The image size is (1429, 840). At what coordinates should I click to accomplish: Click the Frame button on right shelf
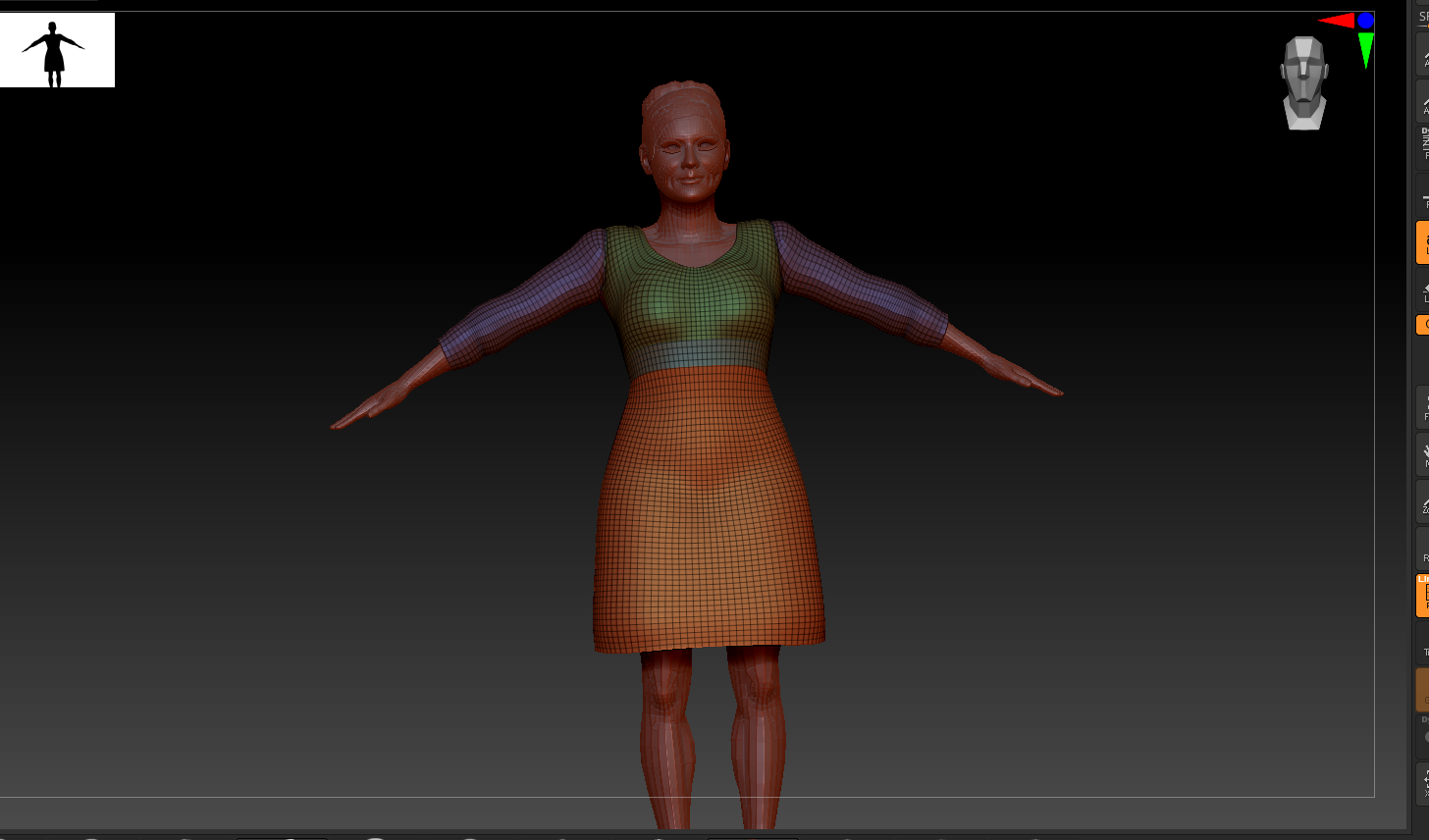click(x=1423, y=406)
